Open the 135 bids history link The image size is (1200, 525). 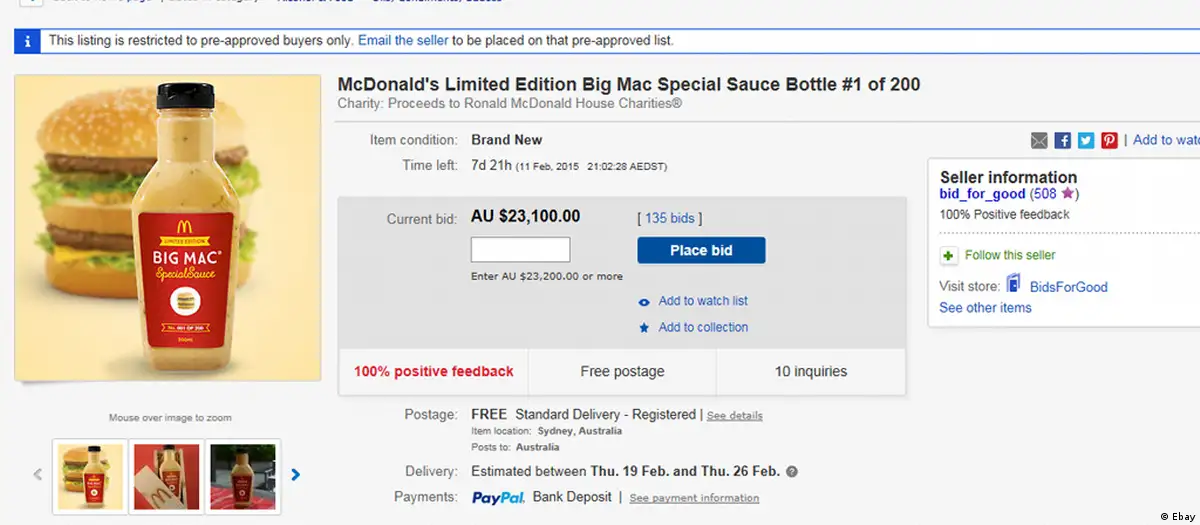point(669,218)
